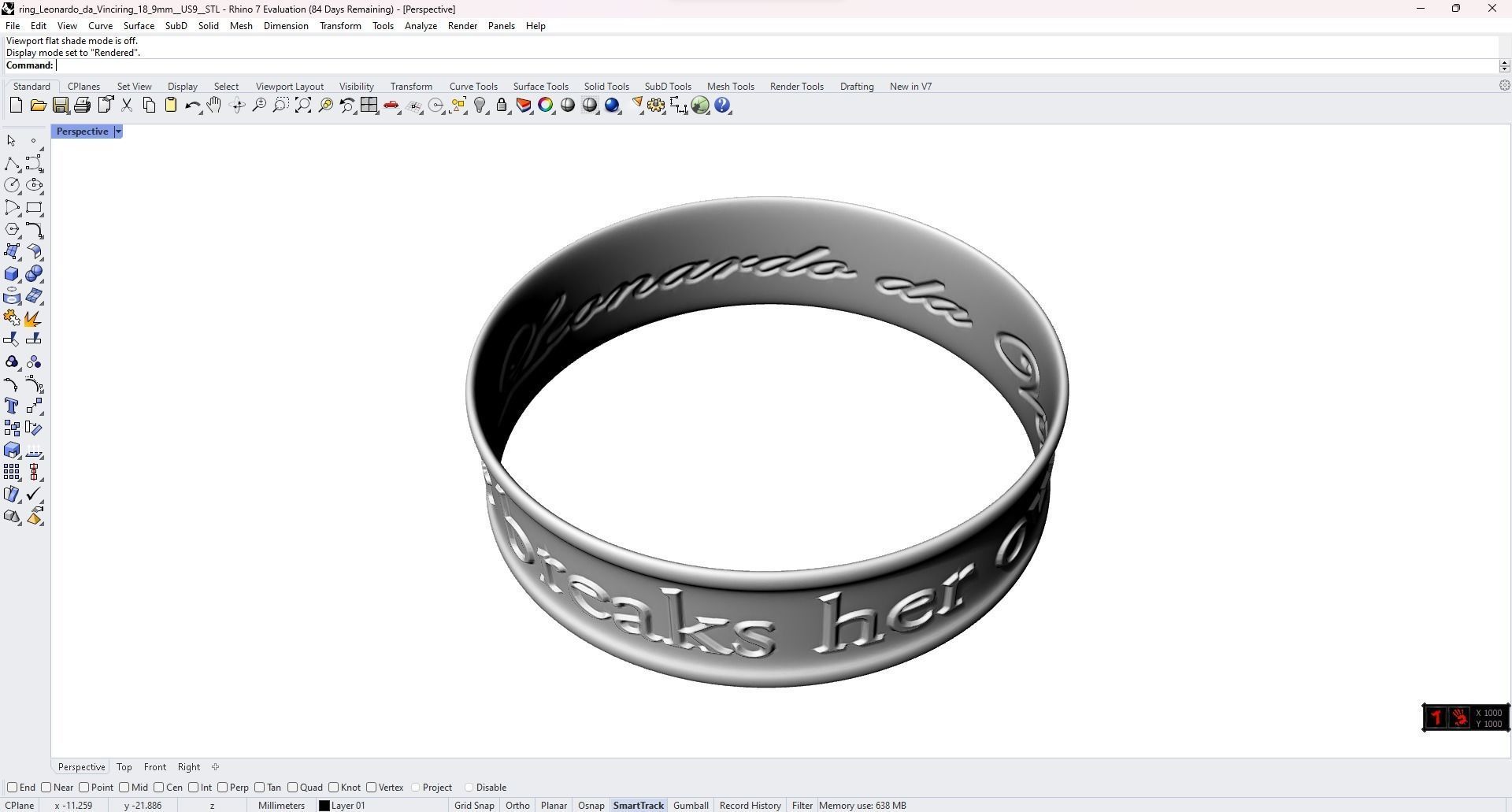
Task: Click the Explode tool icon
Action: click(33, 318)
